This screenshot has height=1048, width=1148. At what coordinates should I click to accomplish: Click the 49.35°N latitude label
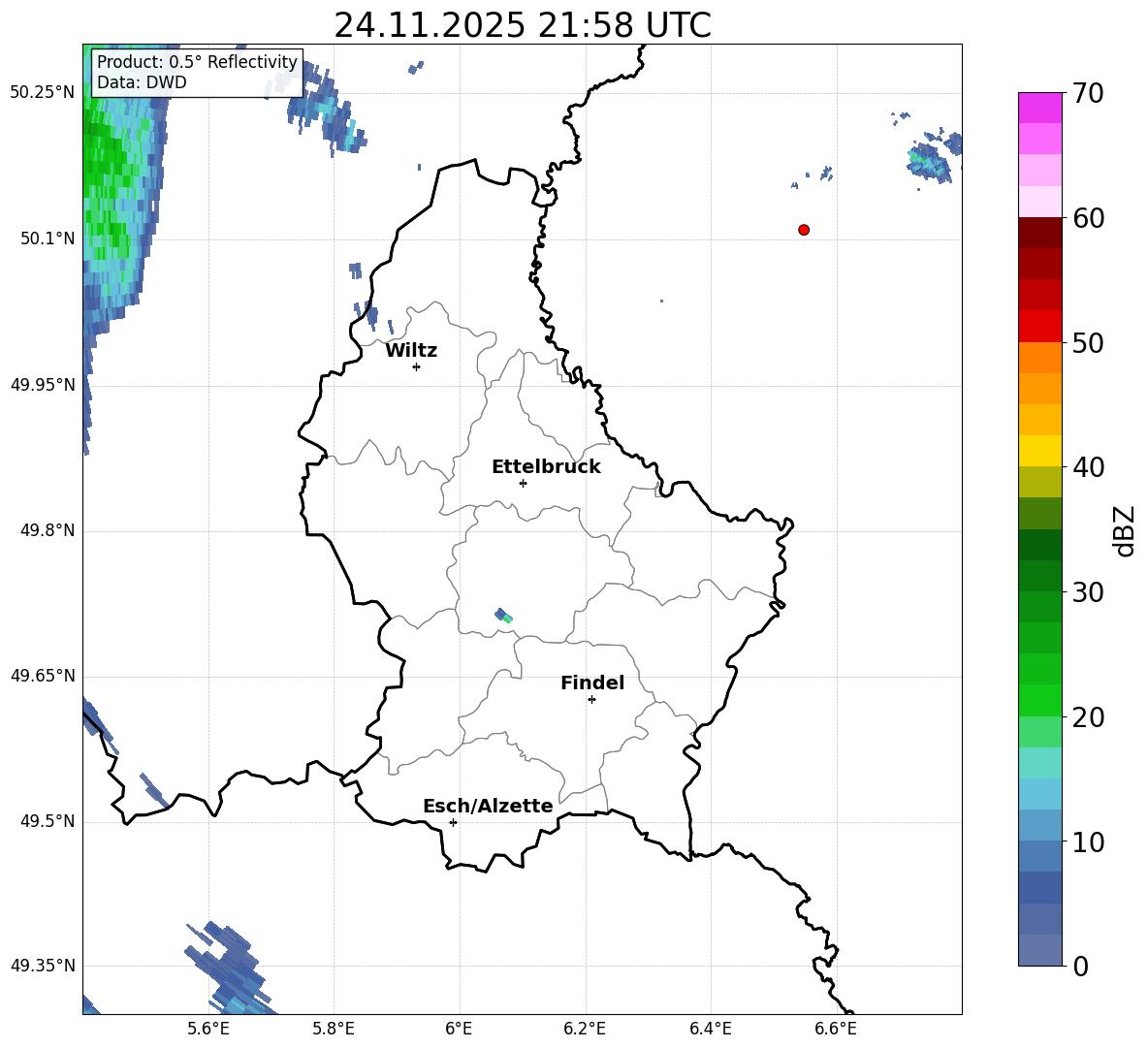point(43,966)
